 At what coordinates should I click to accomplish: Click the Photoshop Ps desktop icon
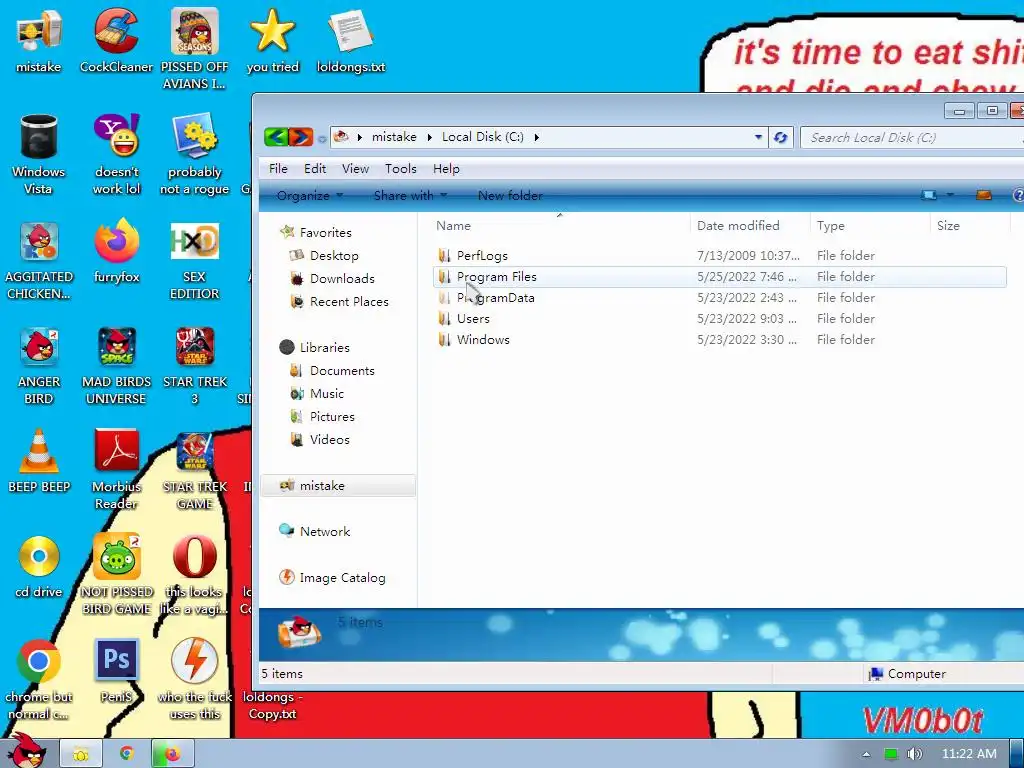(x=116, y=671)
